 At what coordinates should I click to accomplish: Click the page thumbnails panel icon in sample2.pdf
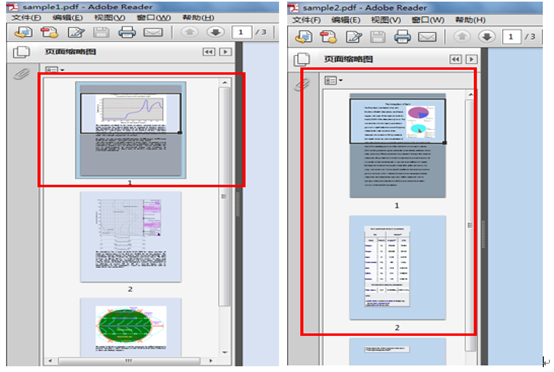point(302,59)
